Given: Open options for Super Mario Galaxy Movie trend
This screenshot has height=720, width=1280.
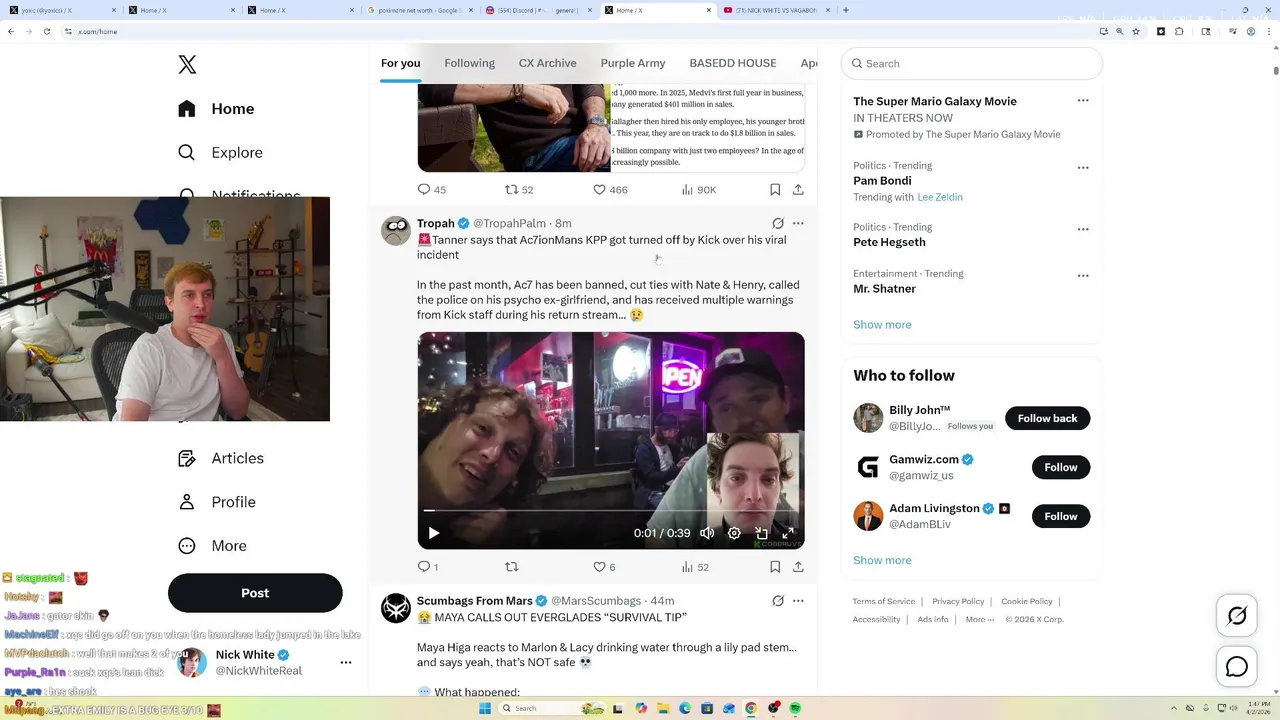Looking at the screenshot, I should click(x=1083, y=101).
